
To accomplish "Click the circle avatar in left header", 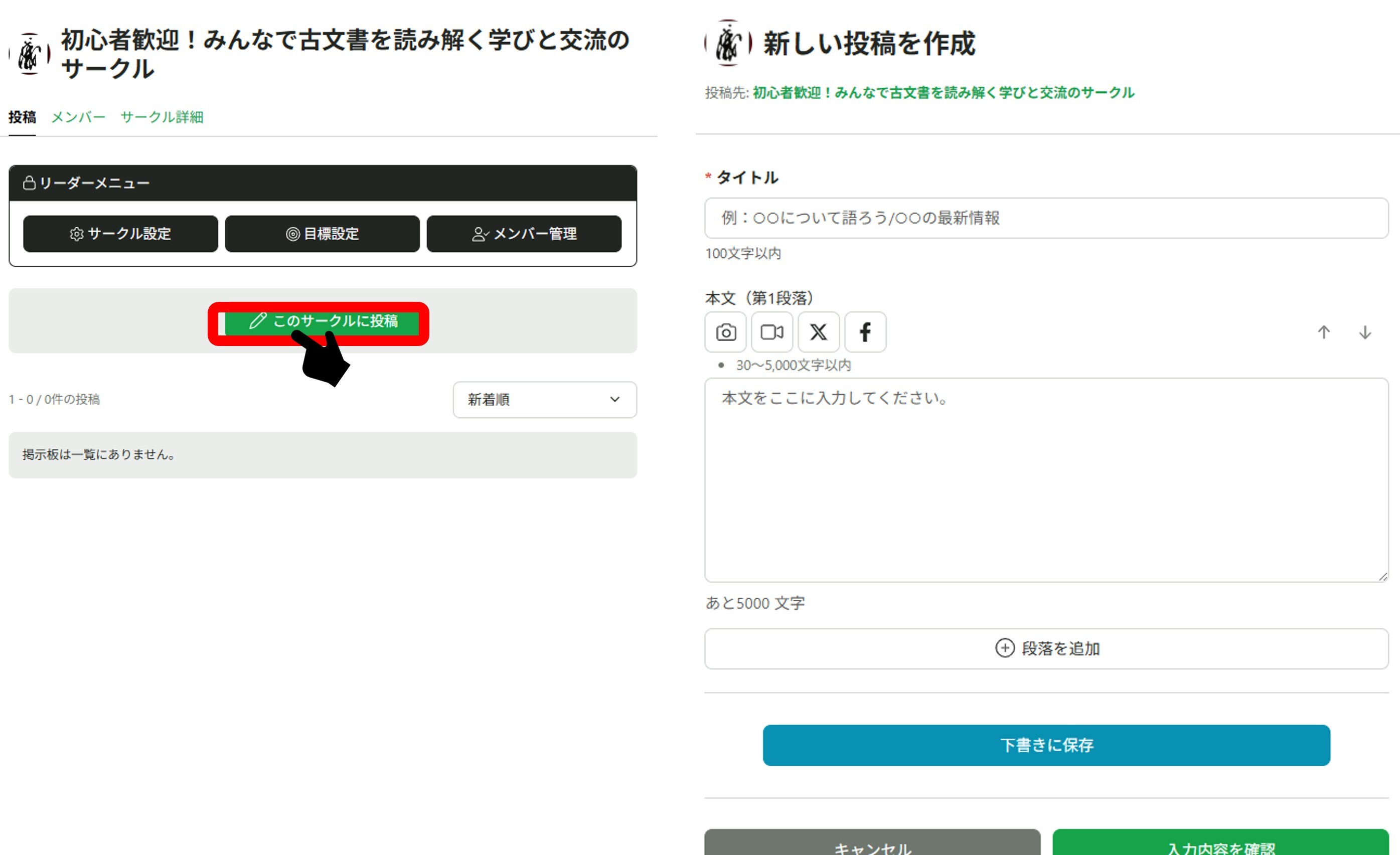I will [30, 54].
